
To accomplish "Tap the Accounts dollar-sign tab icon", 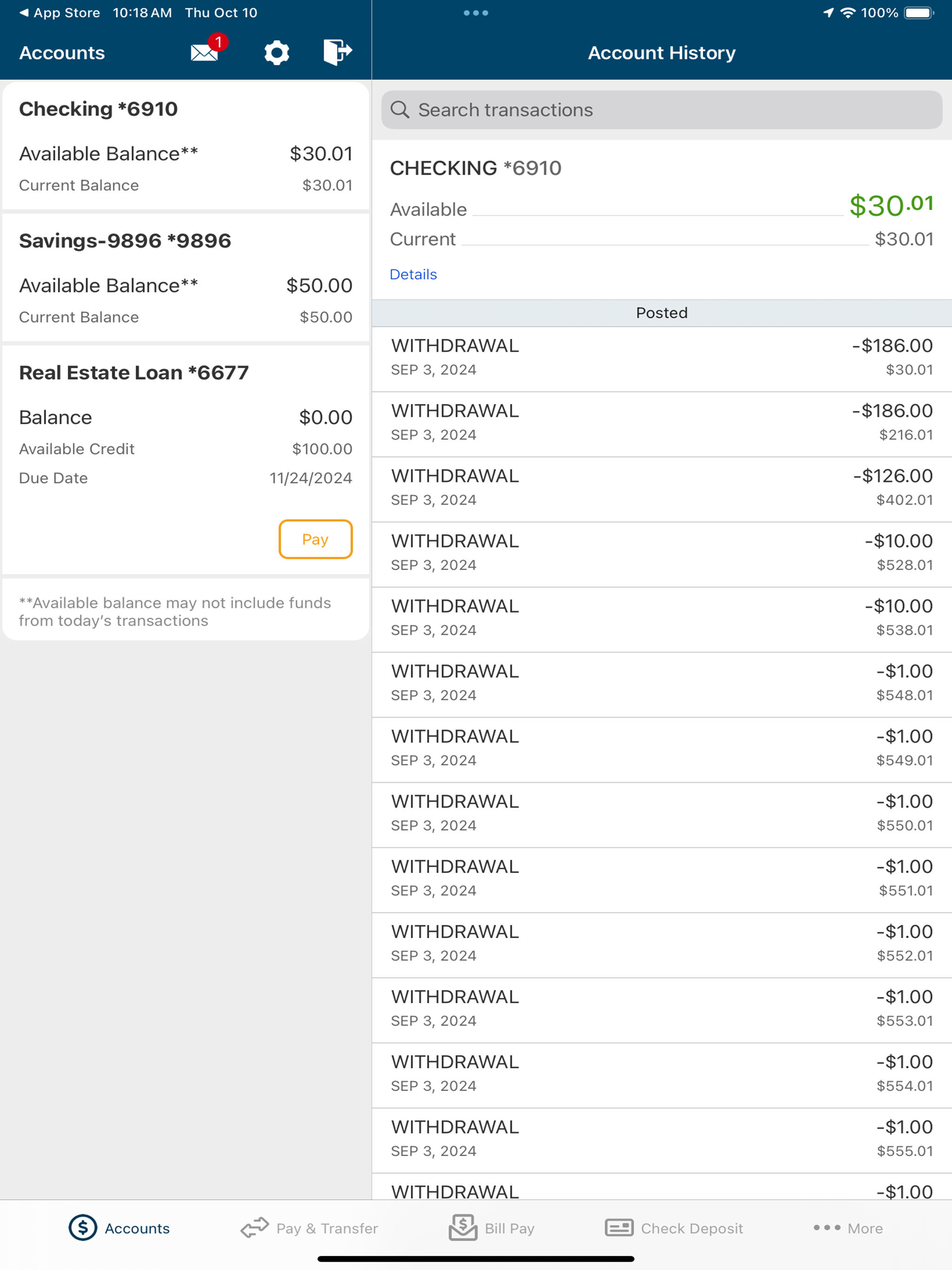I will (83, 1228).
